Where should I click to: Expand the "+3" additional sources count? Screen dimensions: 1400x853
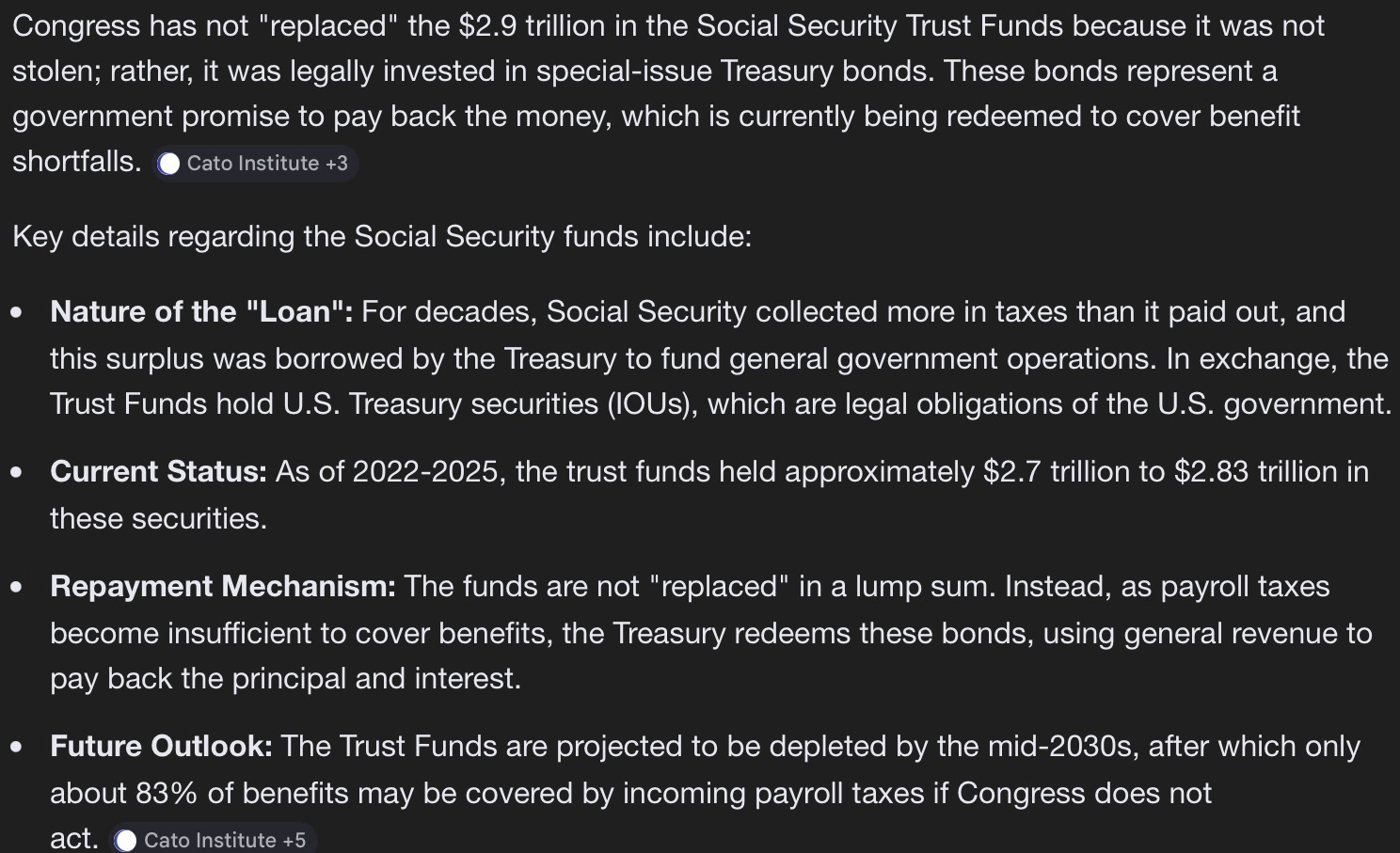click(x=337, y=164)
